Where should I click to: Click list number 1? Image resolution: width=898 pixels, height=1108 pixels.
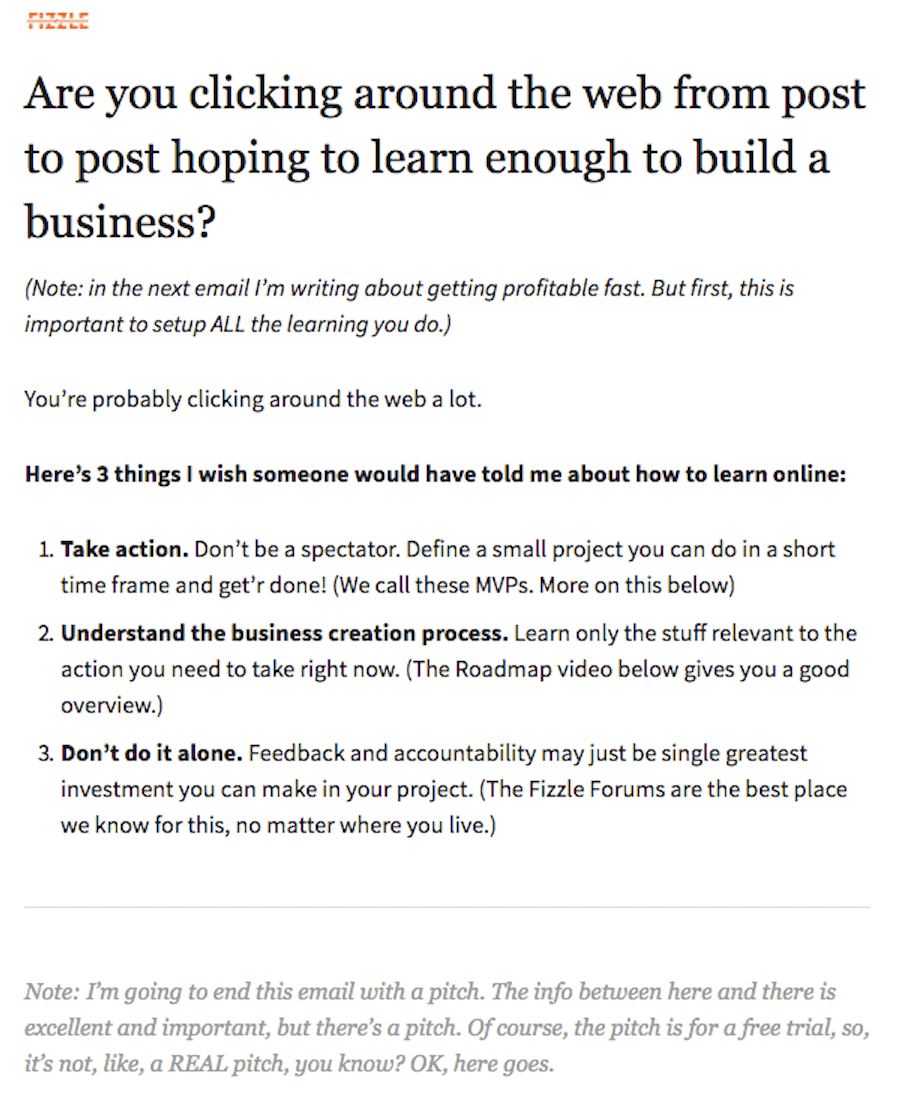46,549
